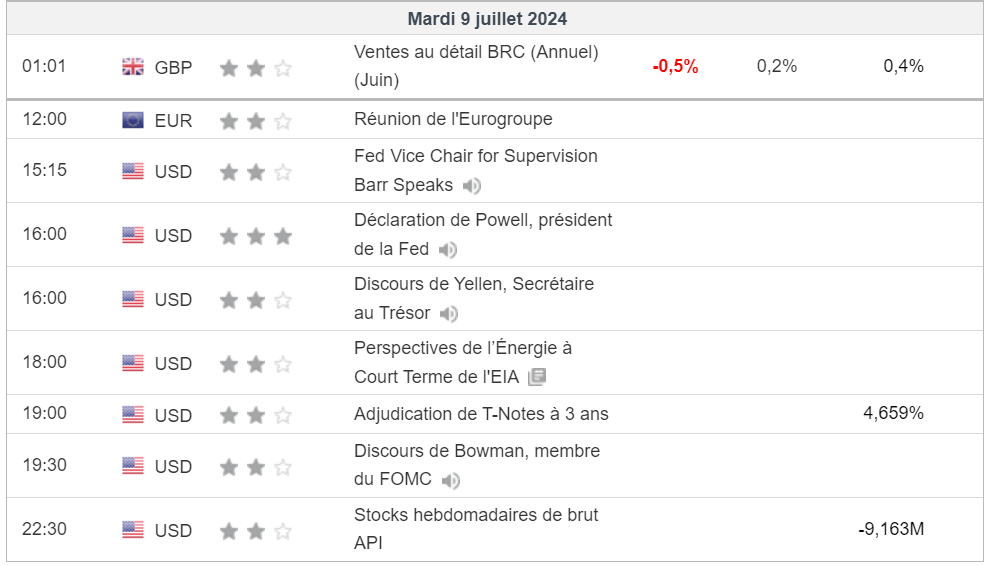Click the Mardi 9 juillet 2024 header
Screen dimensions: 993x566
pos(487,19)
